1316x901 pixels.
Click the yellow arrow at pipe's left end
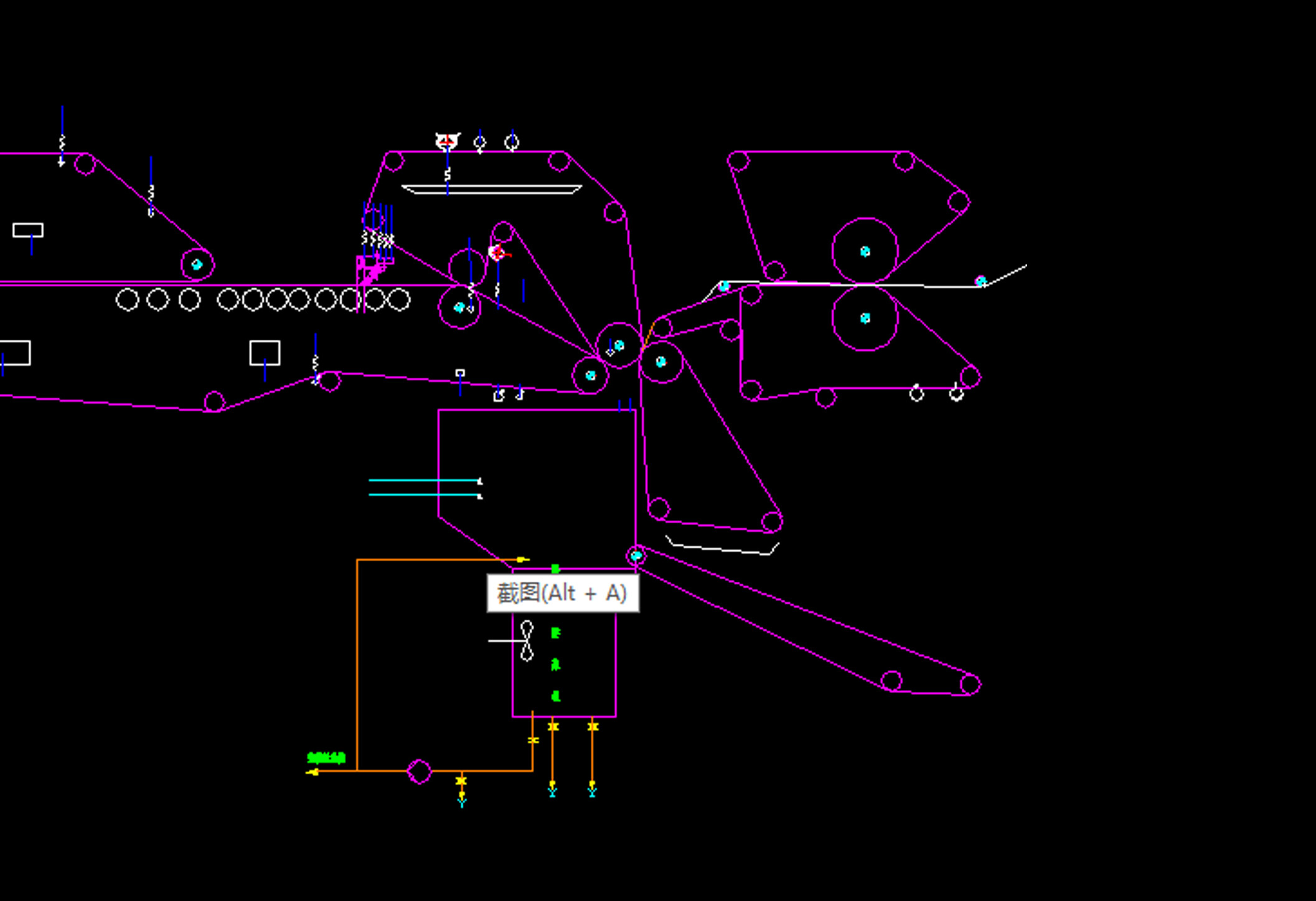tap(313, 772)
